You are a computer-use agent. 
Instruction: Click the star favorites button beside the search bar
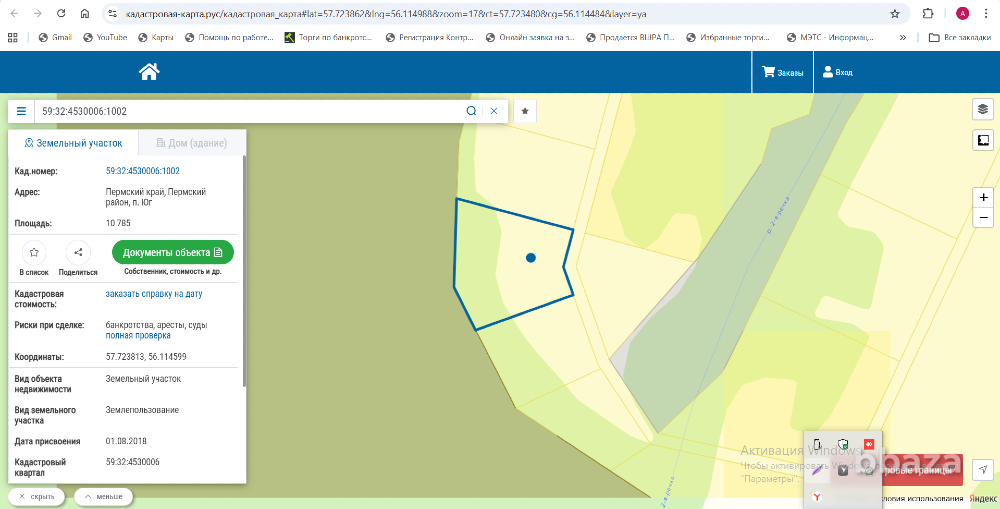(525, 111)
